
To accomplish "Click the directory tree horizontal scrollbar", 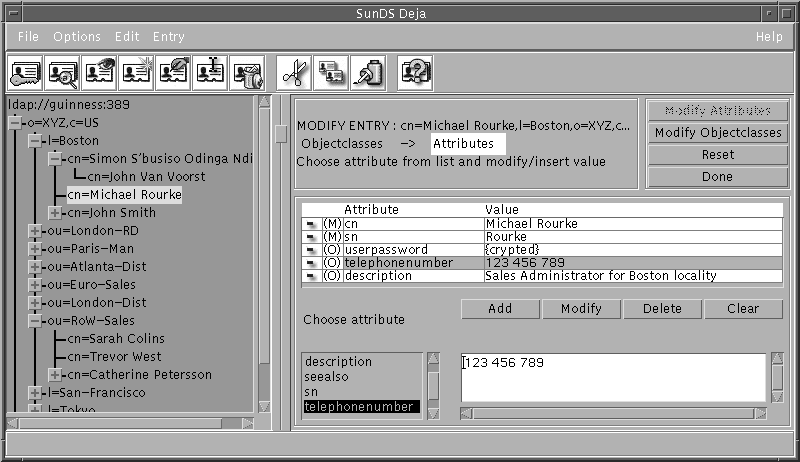I will [130, 423].
